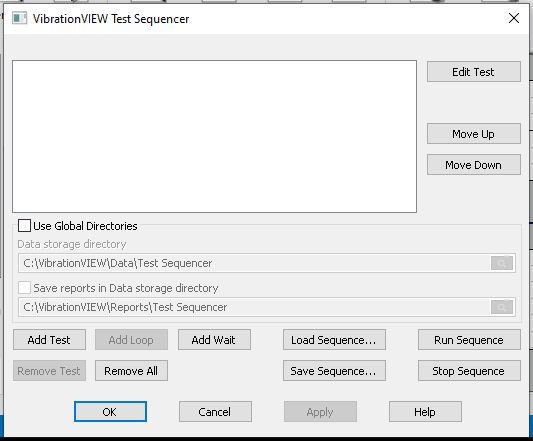Close the Test Sequencer dialog
533x441 pixels.
tap(514, 18)
